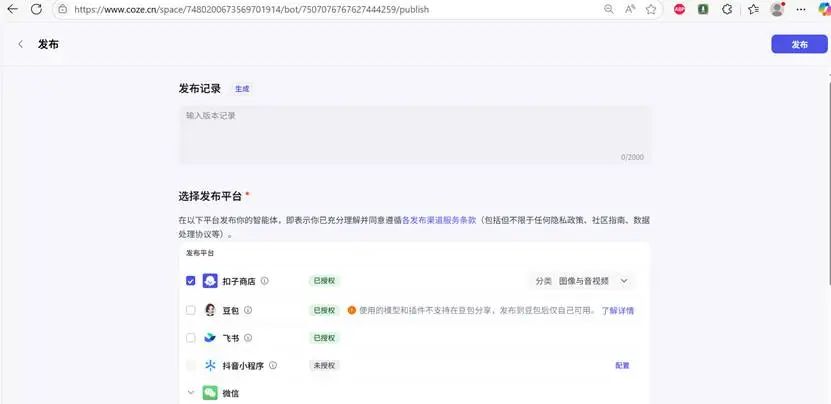Screen dimensions: 831x404
Task: Click the 未授权 tag beside 抖音小程序
Action: (x=324, y=365)
